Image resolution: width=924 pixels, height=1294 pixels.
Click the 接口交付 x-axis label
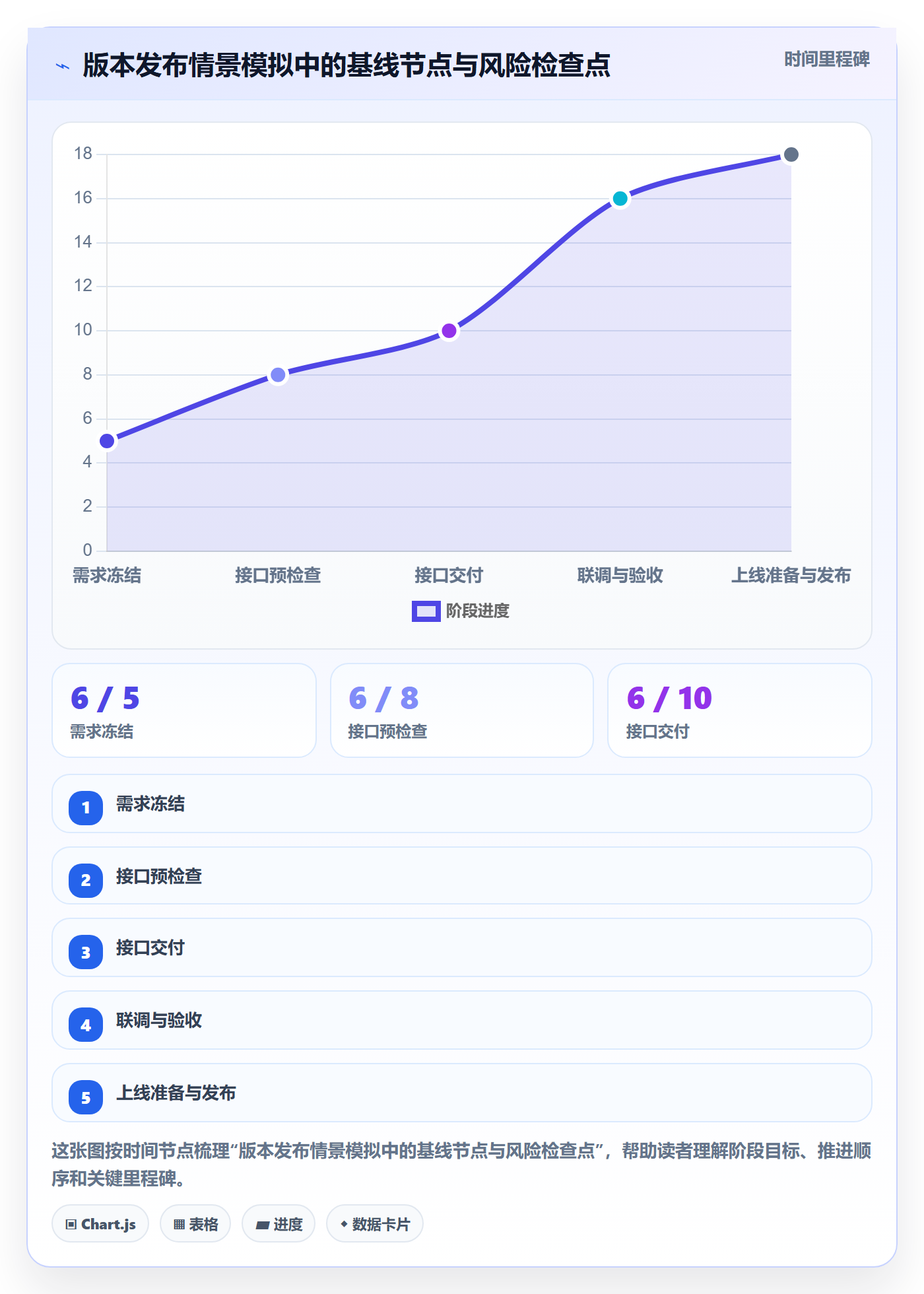point(449,576)
